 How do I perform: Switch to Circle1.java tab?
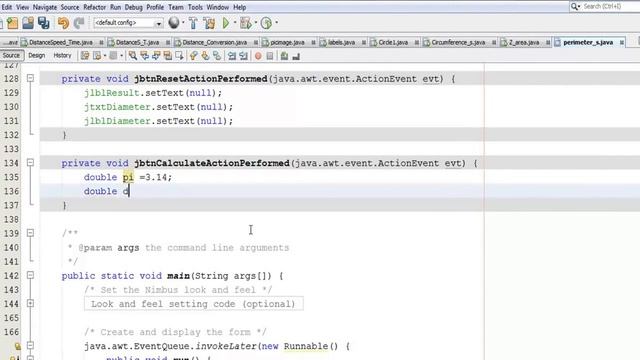pyautogui.click(x=393, y=42)
